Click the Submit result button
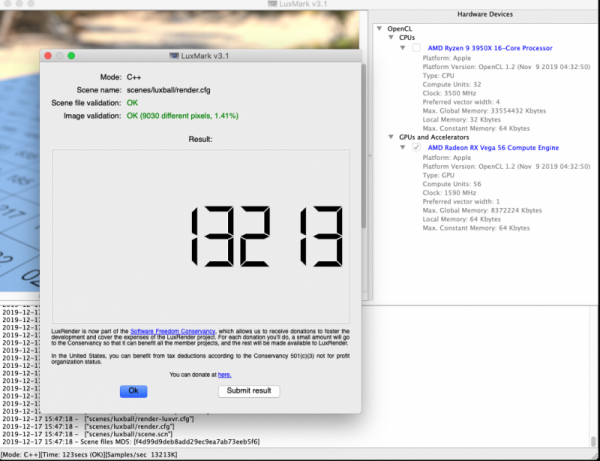 [249, 391]
